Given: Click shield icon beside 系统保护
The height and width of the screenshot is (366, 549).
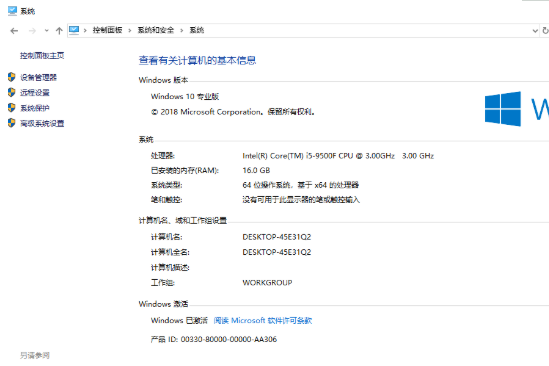Looking at the screenshot, I should pos(12,108).
